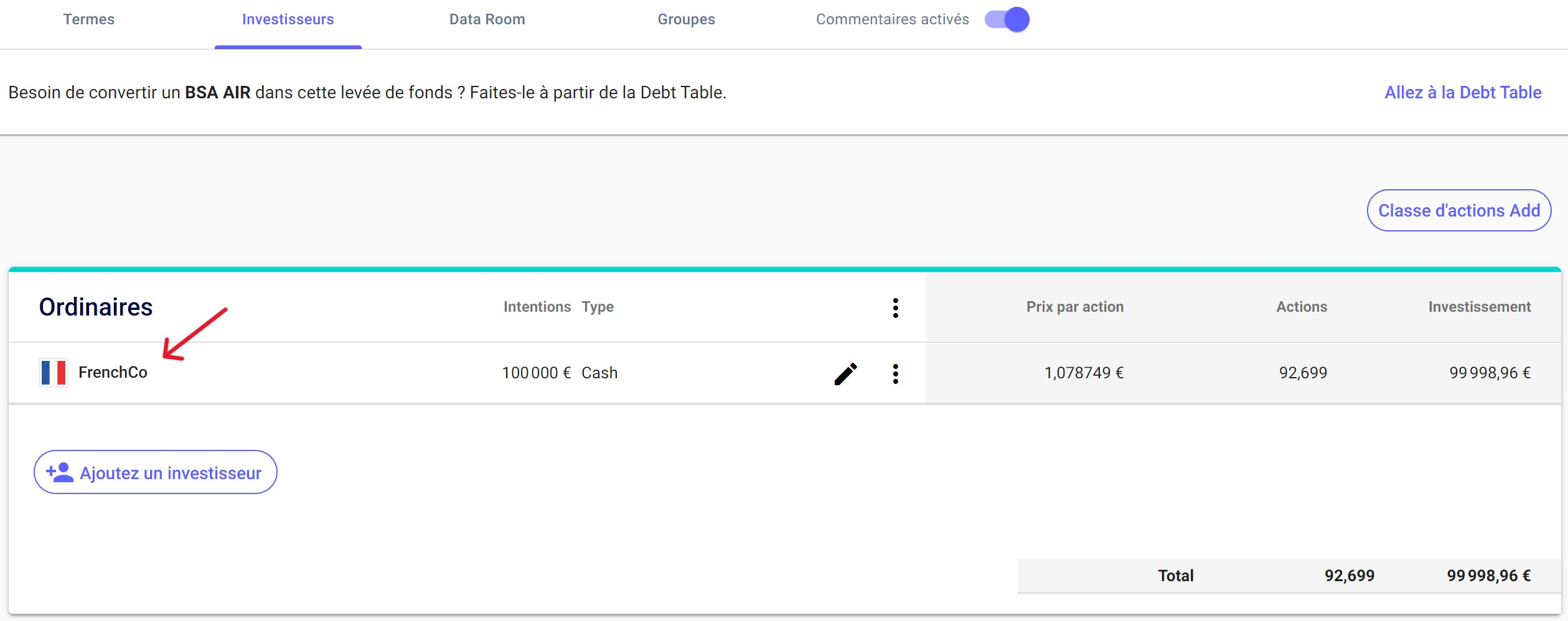The width and height of the screenshot is (1568, 621).
Task: Select the Investisseurs tab
Action: (288, 19)
